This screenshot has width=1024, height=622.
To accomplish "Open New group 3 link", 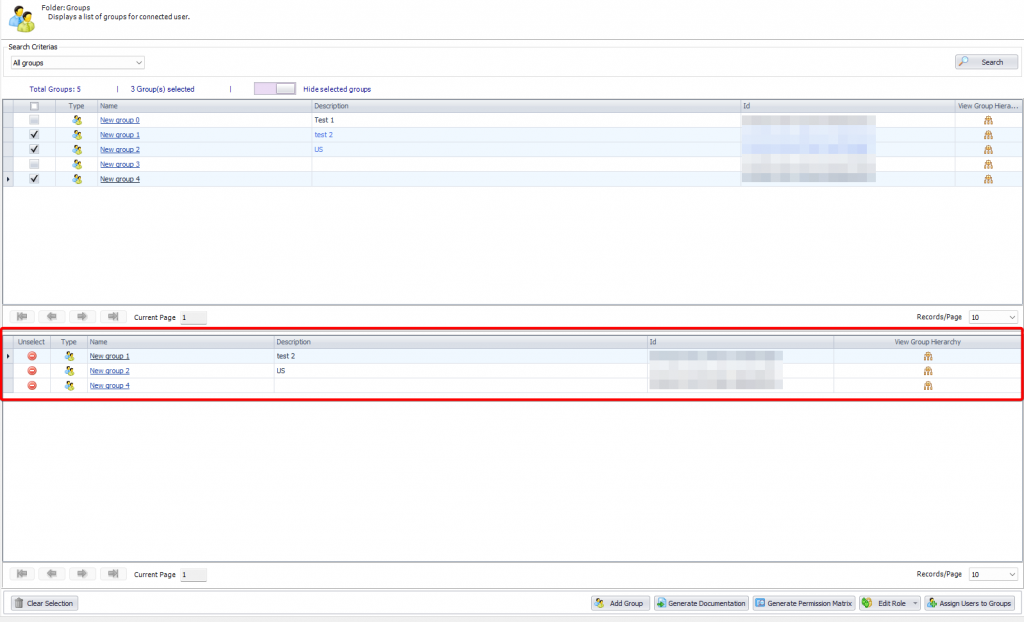I will (120, 164).
